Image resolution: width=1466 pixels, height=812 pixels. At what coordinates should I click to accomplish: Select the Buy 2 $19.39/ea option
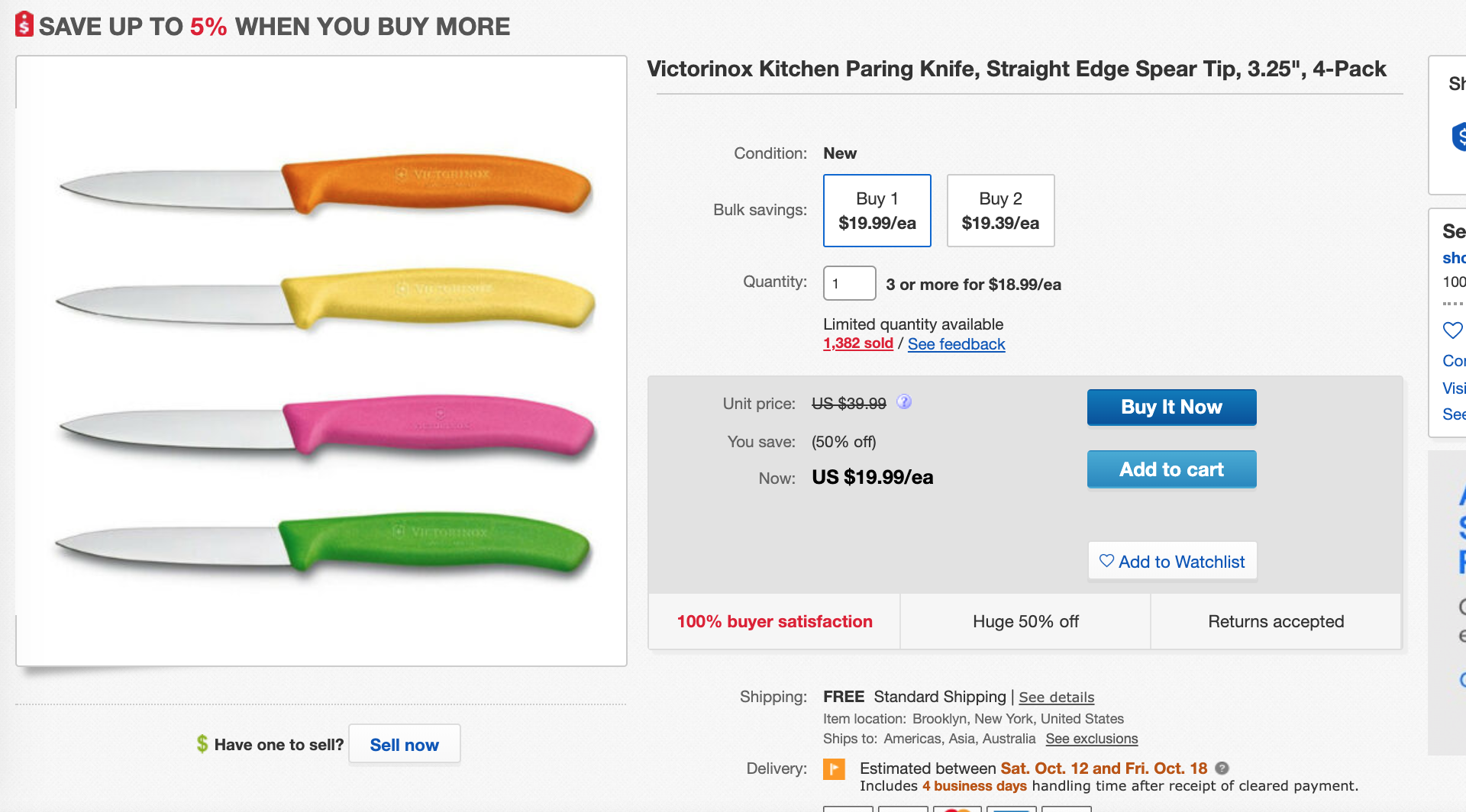tap(1000, 211)
